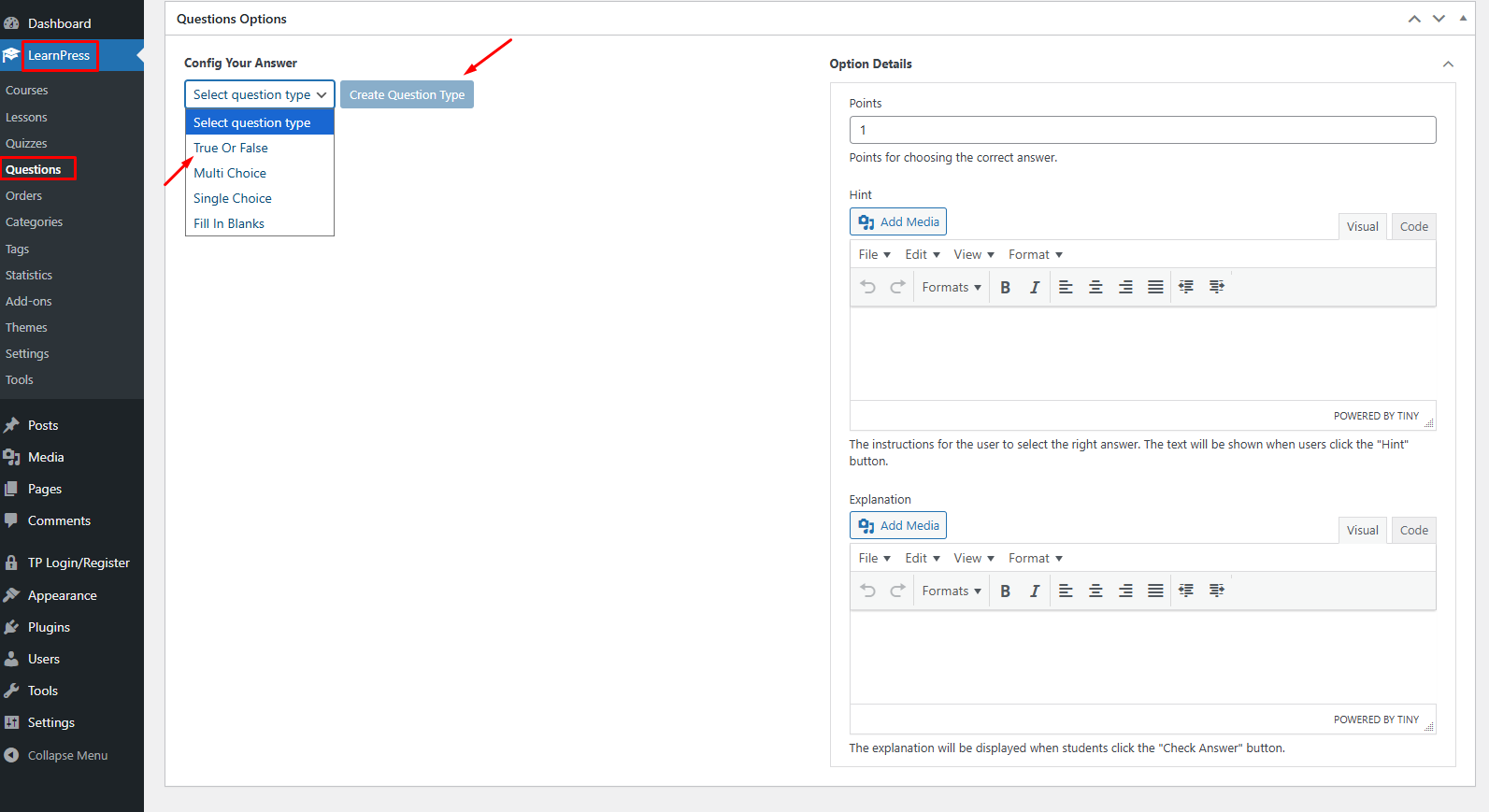This screenshot has width=1489, height=812.
Task: Open Formats dropdown in Hint editor
Action: click(951, 288)
